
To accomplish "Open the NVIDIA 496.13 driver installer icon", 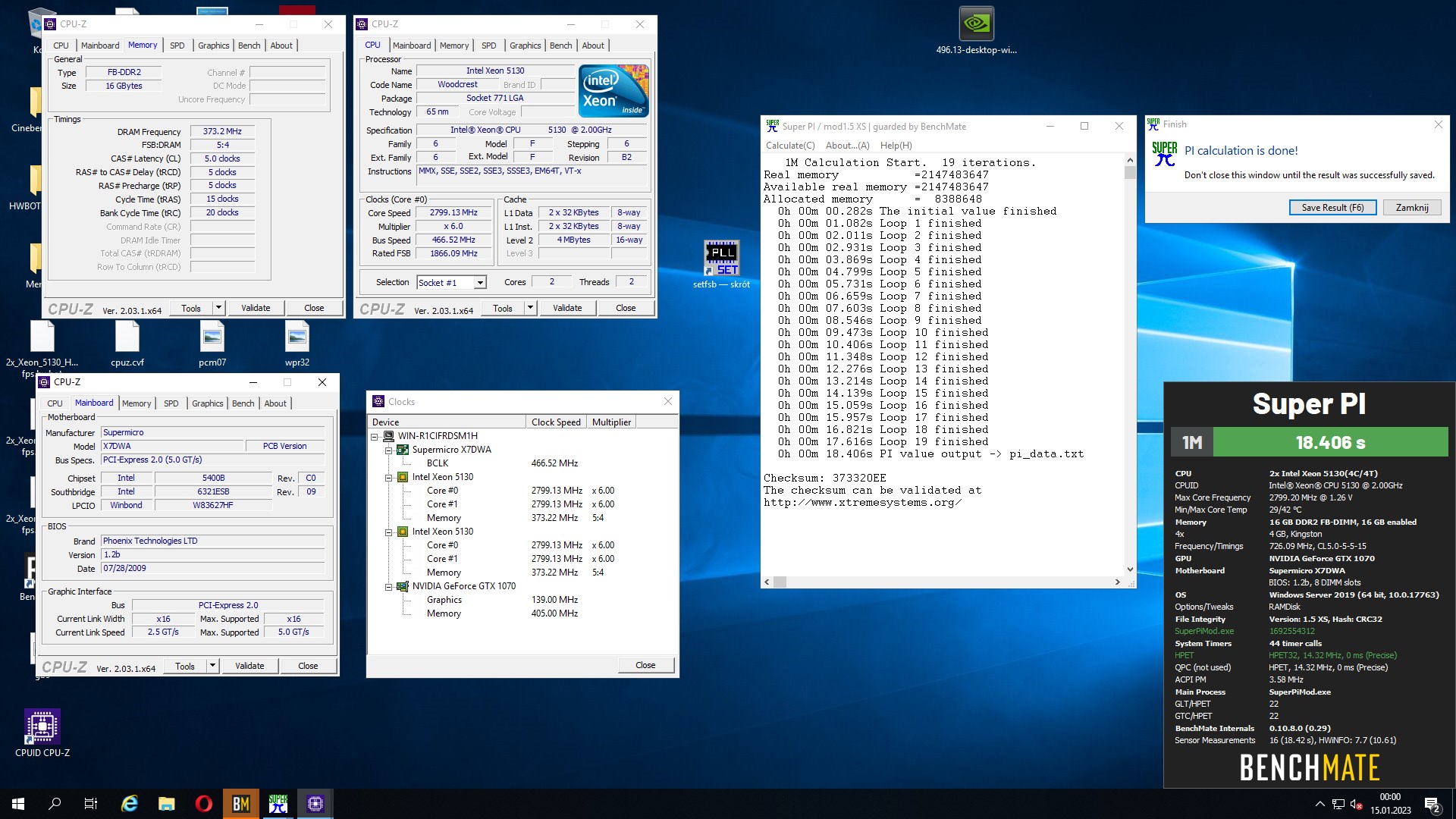I will 976,30.
